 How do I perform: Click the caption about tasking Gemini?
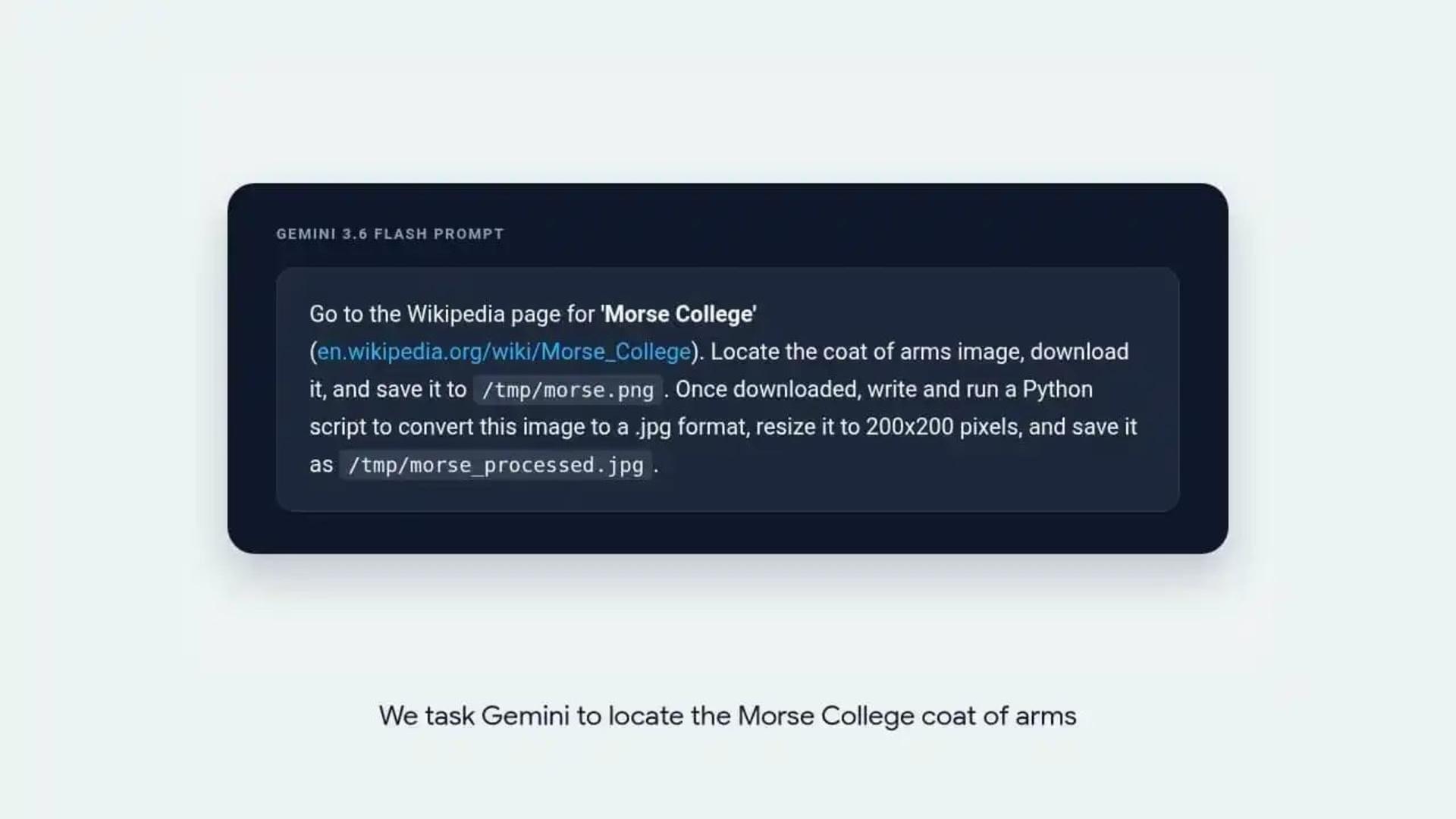pyautogui.click(x=727, y=716)
